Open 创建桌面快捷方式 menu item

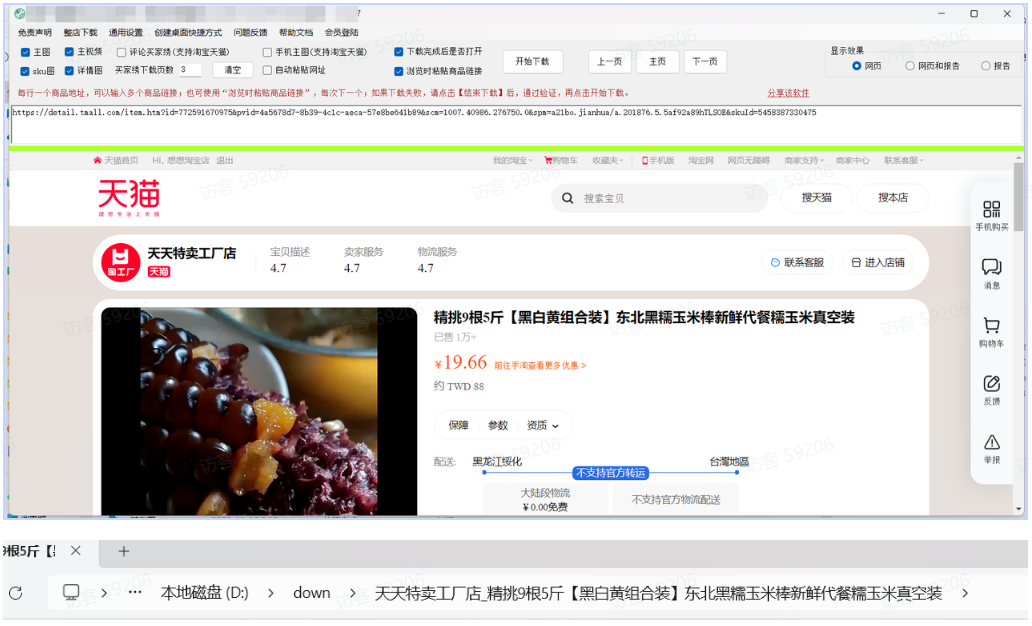188,32
